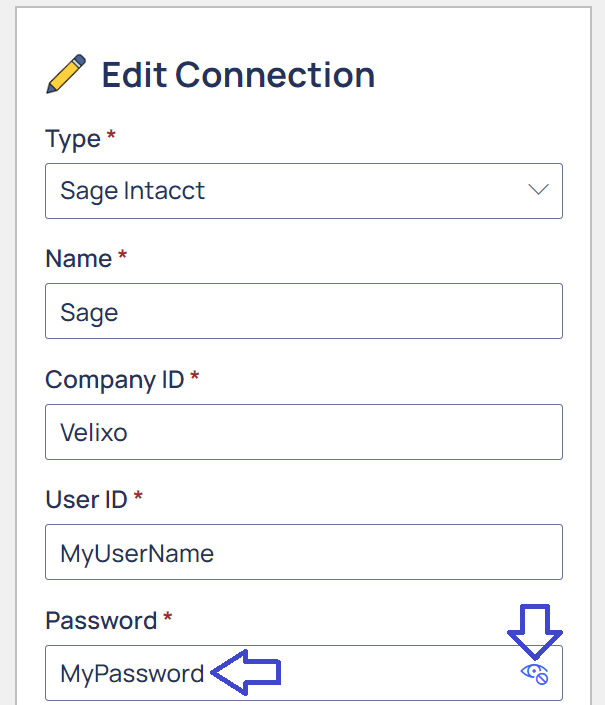Click the User ID label
Viewport: 605px width, 705px height.
pyautogui.click(x=86, y=500)
